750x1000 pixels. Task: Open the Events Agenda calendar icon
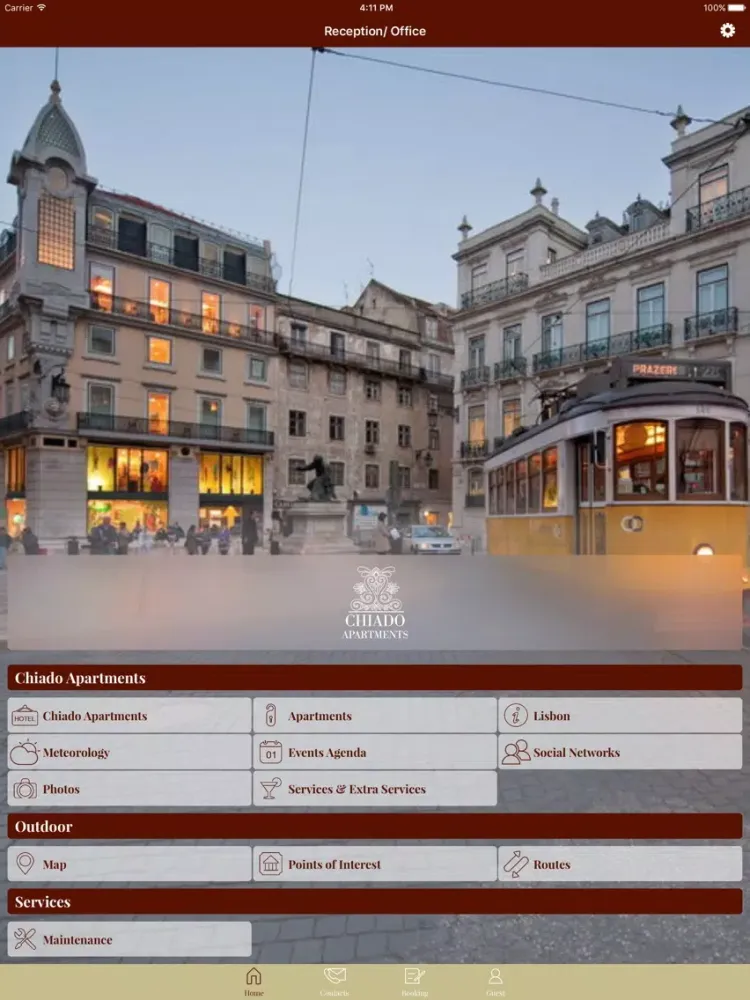tap(270, 752)
